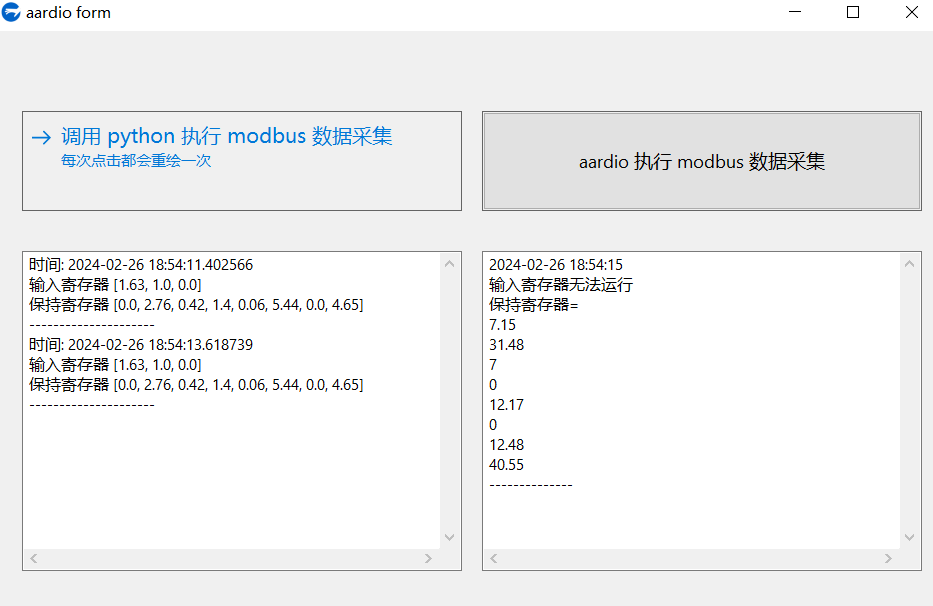
Task: Minimize the aardio form window
Action: (x=795, y=12)
